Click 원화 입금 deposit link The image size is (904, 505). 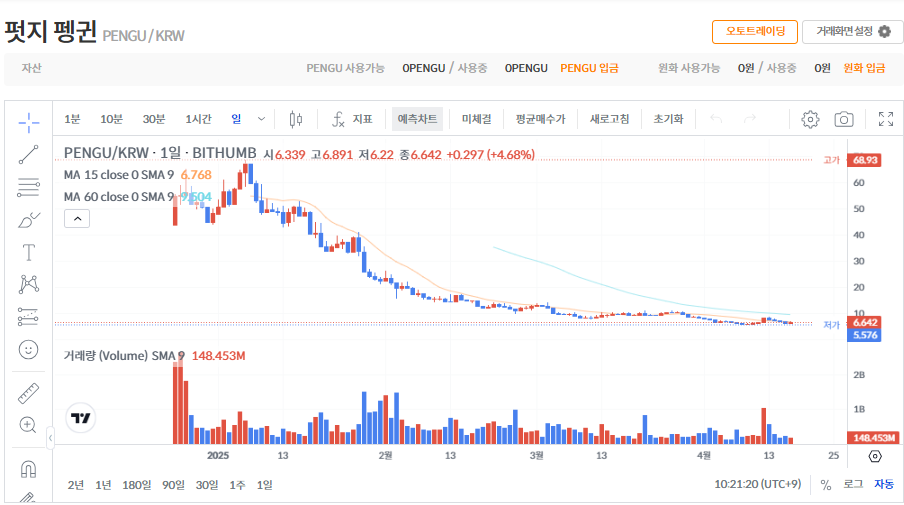click(x=864, y=68)
